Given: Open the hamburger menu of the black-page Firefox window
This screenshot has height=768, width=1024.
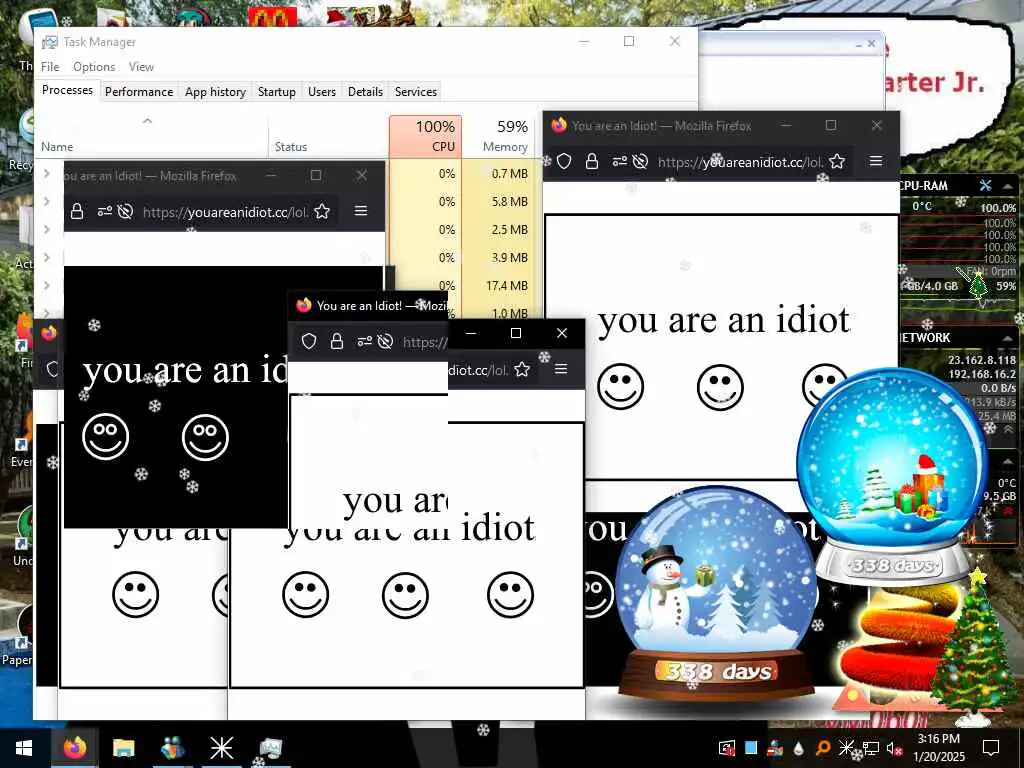Looking at the screenshot, I should pyautogui.click(x=360, y=210).
